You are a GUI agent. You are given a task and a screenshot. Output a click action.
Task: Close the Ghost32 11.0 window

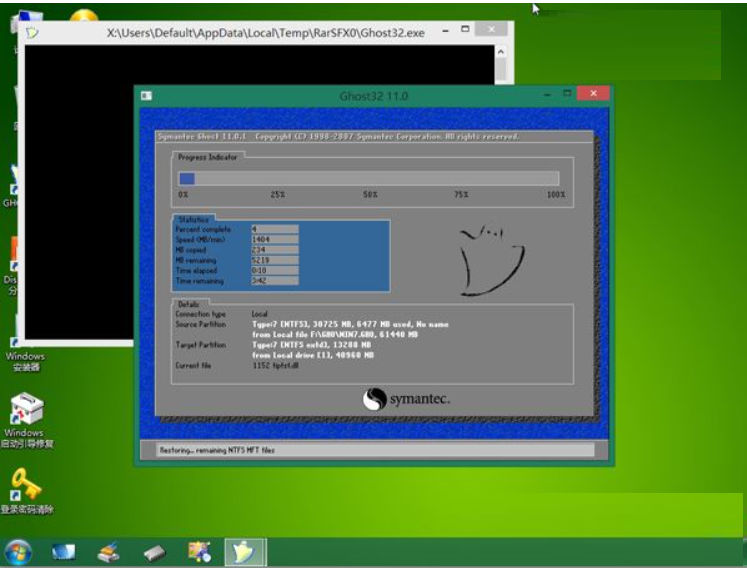(594, 95)
